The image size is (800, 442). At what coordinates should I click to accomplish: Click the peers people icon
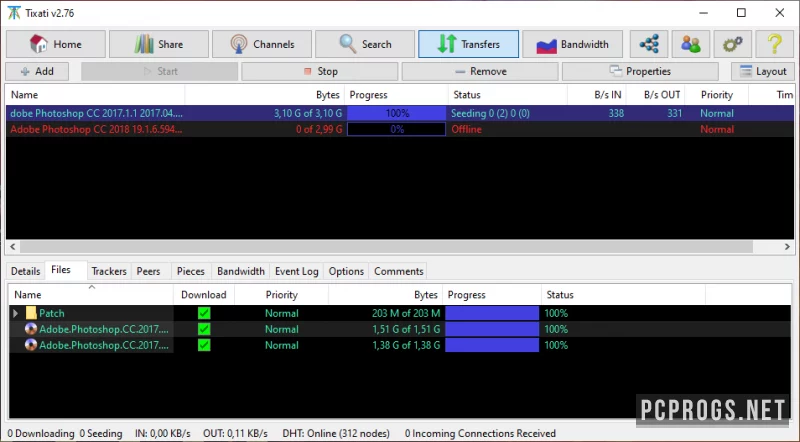pyautogui.click(x=691, y=44)
